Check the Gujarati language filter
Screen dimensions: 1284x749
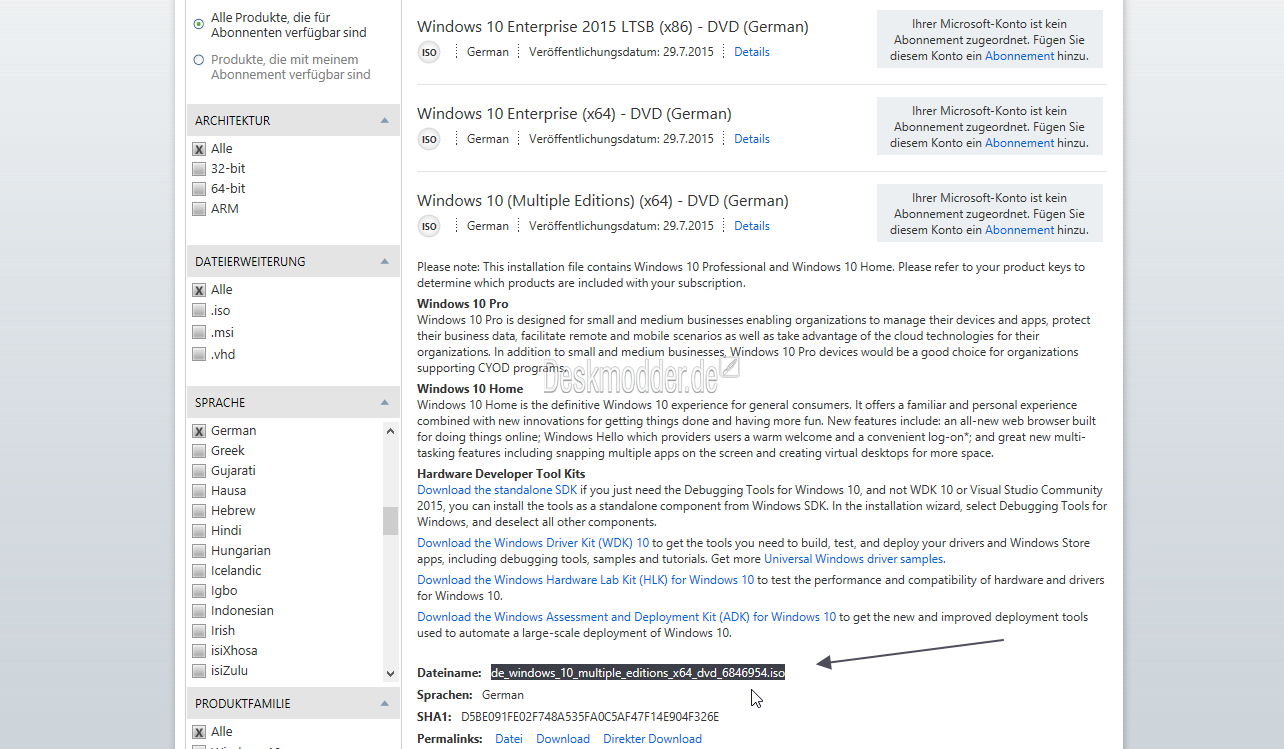coord(199,471)
